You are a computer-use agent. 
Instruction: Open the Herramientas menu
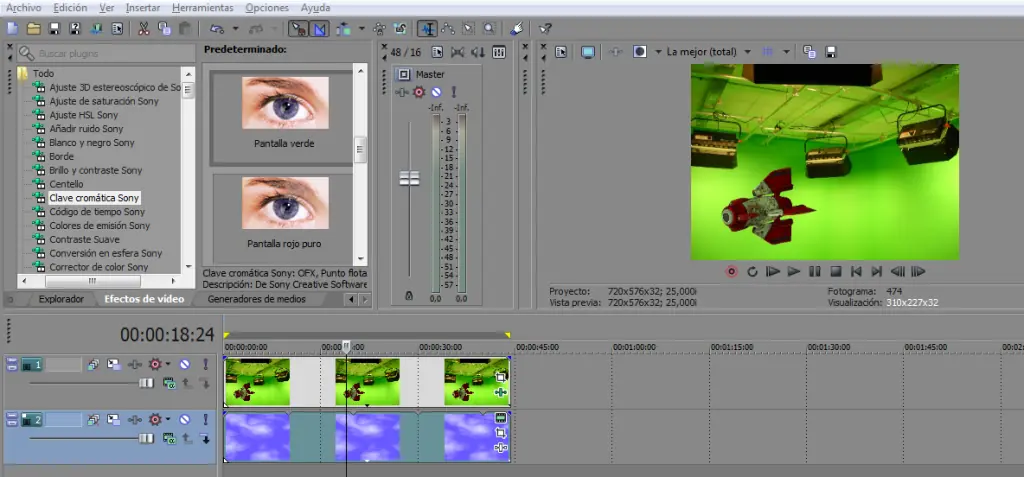point(202,8)
